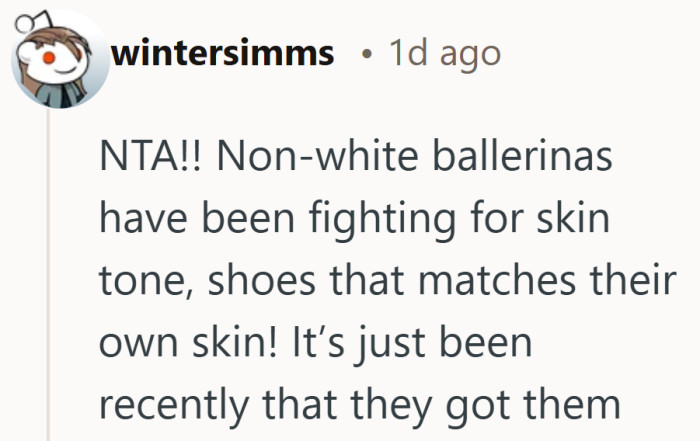Click the "1d ago" comment timestamp
This screenshot has height=441, width=700.
443,53
